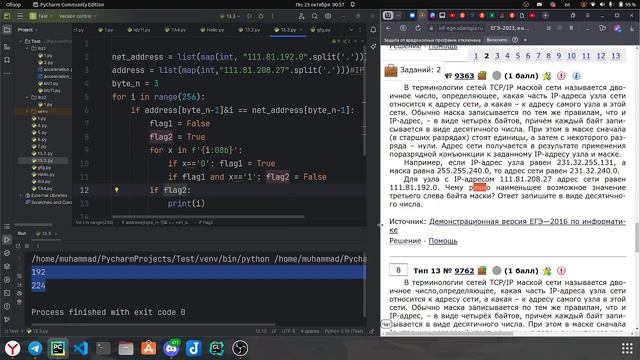Switch to the sfg.py editor tab
Screen dimensions: 640x360
pyautogui.click(x=321, y=30)
